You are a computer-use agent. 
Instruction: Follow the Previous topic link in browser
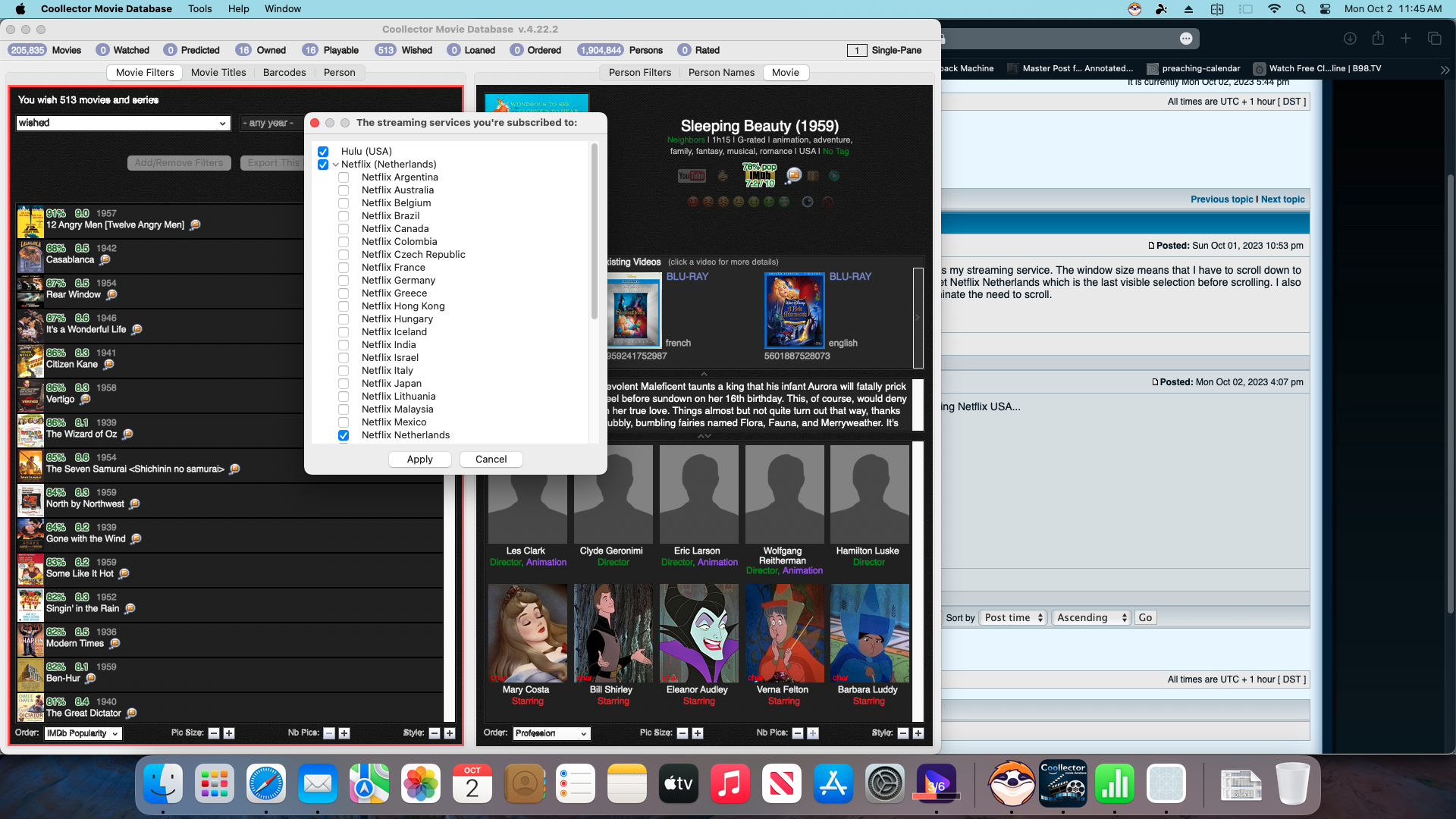[1222, 199]
